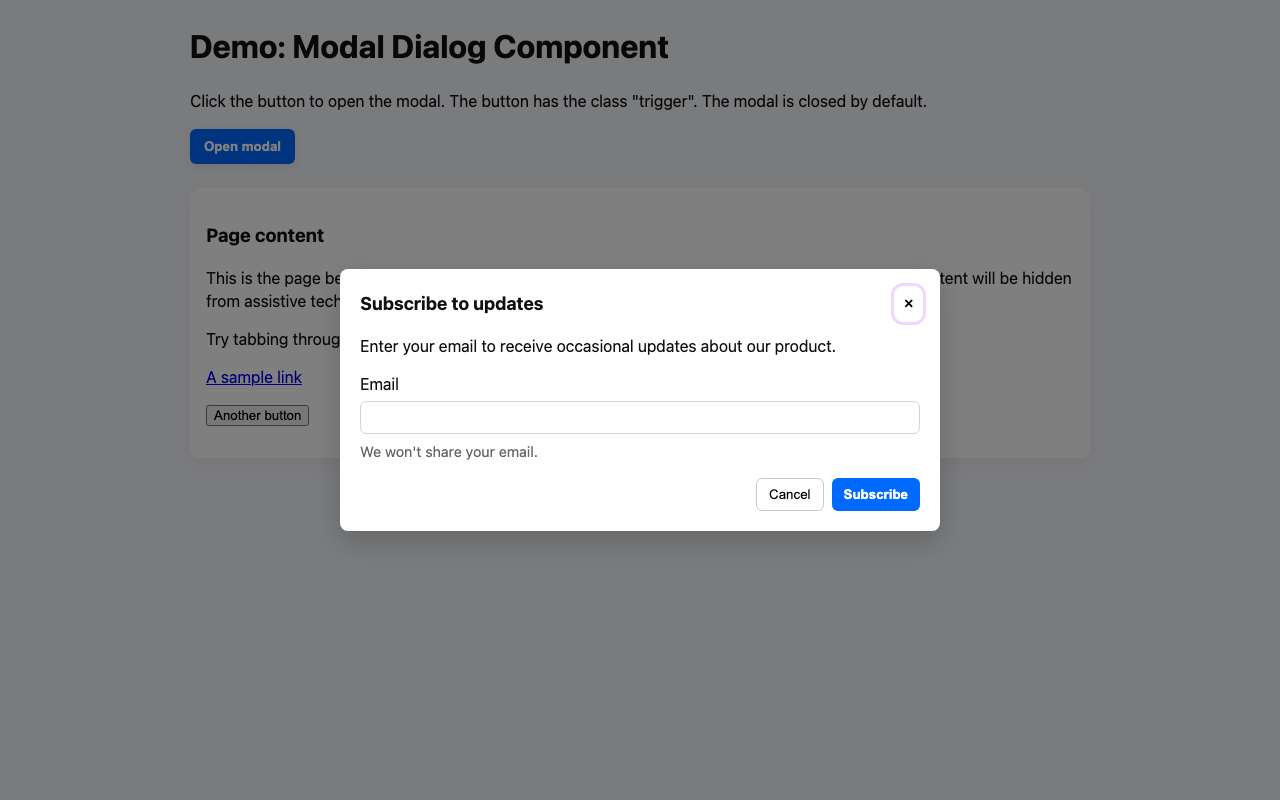Open the modal with the Open modal button

(242, 146)
